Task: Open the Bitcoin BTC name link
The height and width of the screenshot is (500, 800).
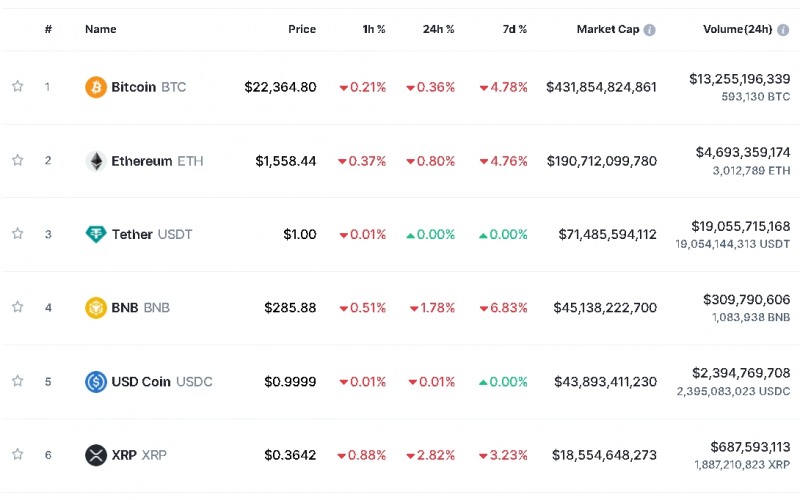Action: pyautogui.click(x=148, y=87)
